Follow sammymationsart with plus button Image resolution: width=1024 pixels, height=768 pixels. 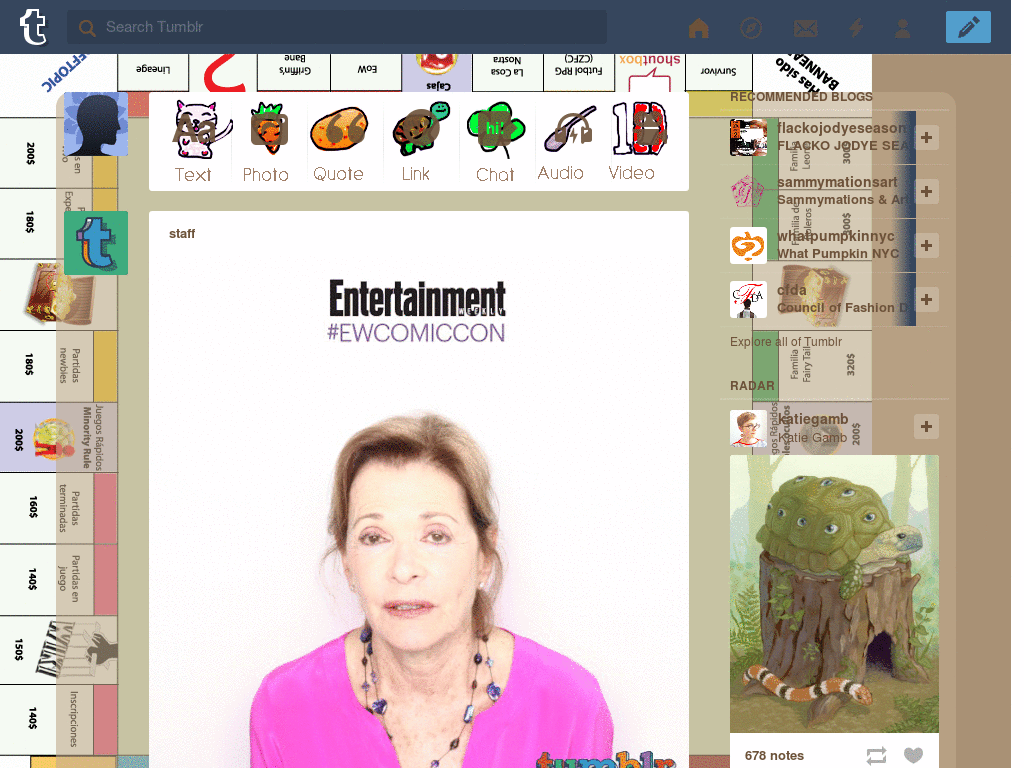click(x=926, y=191)
